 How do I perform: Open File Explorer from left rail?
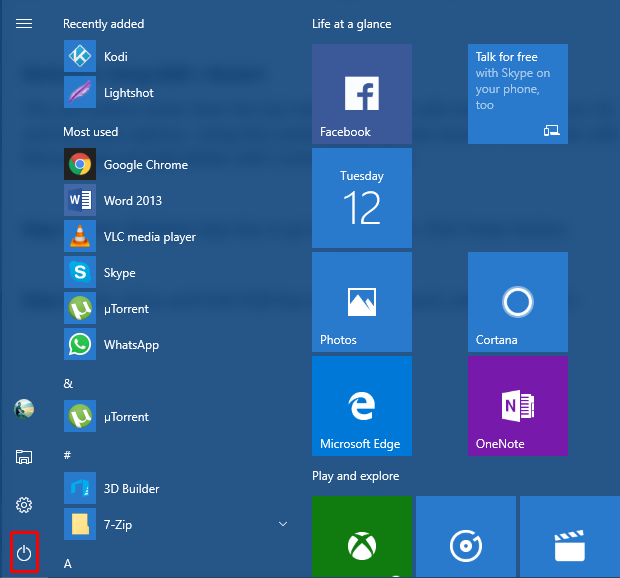[x=24, y=457]
